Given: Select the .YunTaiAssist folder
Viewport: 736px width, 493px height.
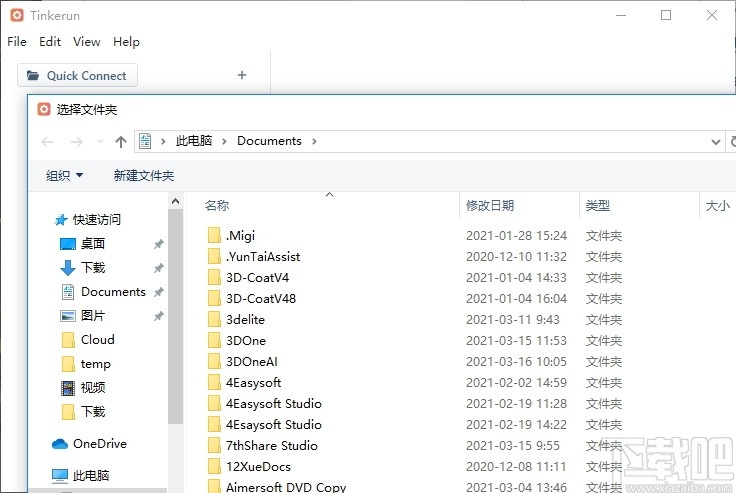Looking at the screenshot, I should click(x=263, y=256).
